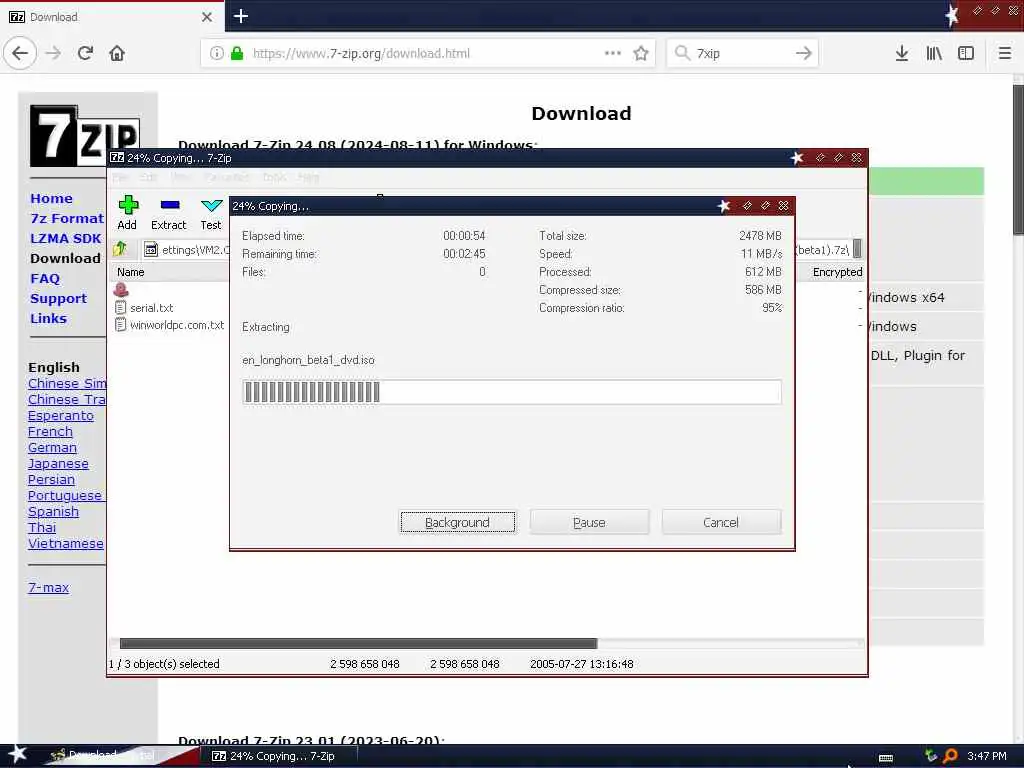The width and height of the screenshot is (1024, 768).
Task: Open a new tab with the plus icon
Action: [x=241, y=16]
